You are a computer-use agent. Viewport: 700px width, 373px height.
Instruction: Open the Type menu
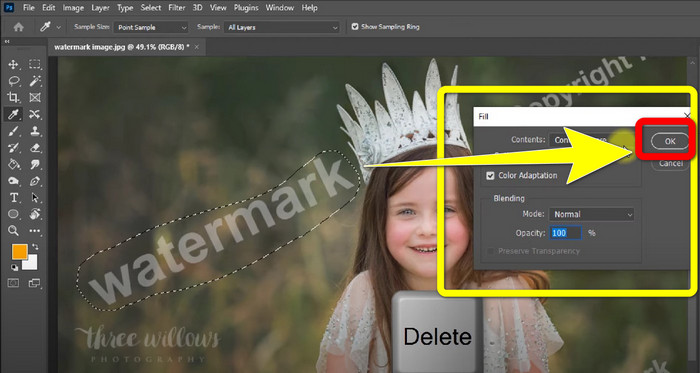tap(125, 8)
